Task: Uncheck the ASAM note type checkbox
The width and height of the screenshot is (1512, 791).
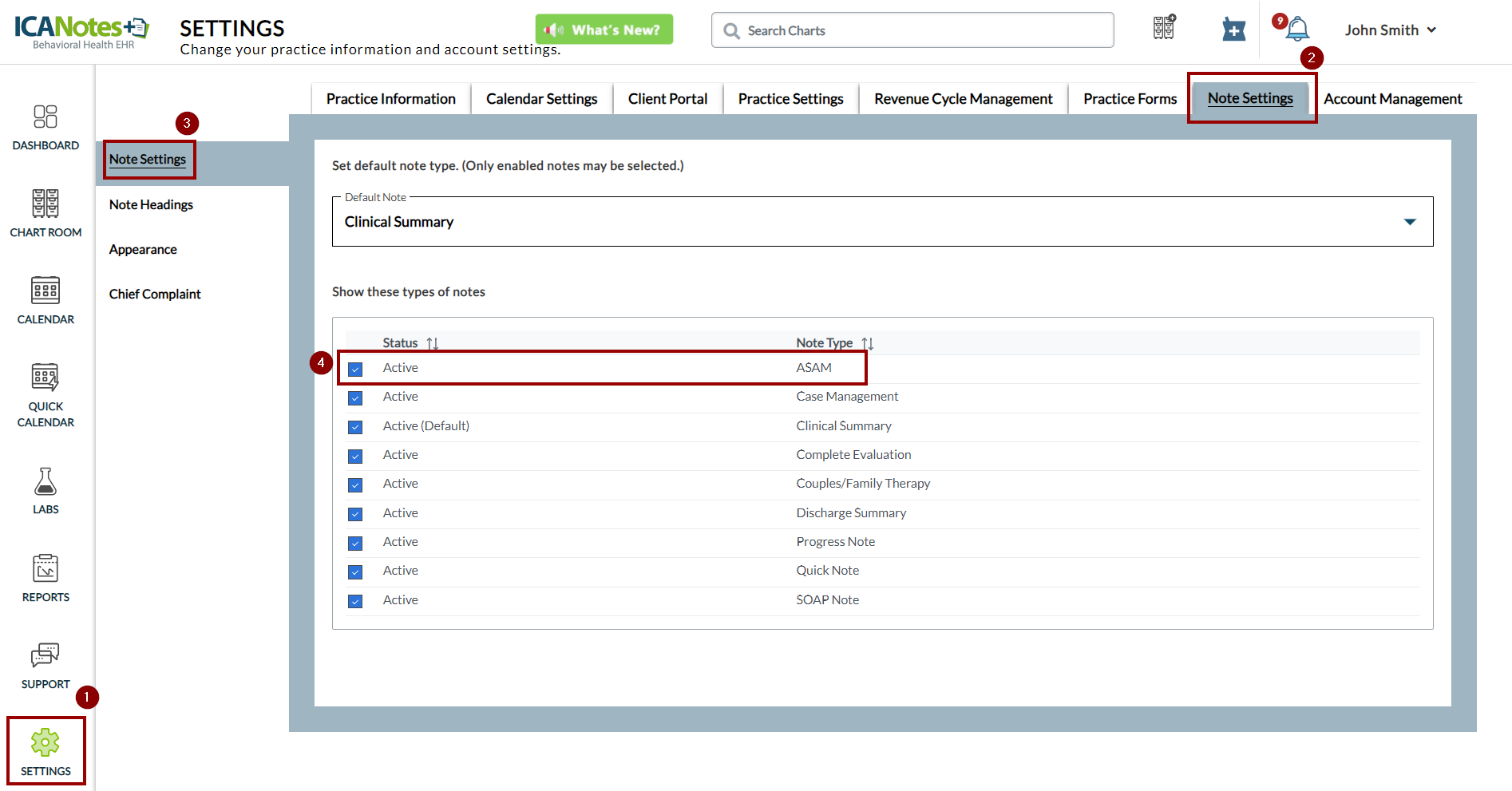Action: pos(355,369)
